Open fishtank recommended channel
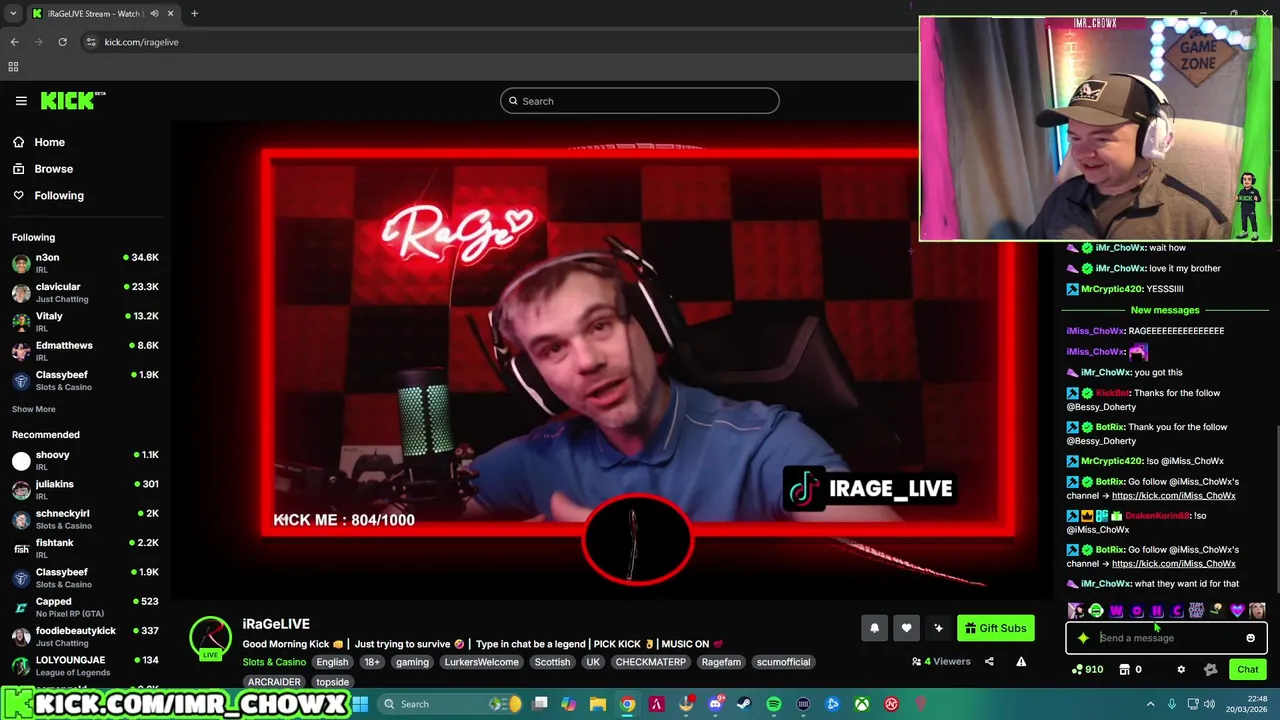1280x720 pixels. pos(85,548)
